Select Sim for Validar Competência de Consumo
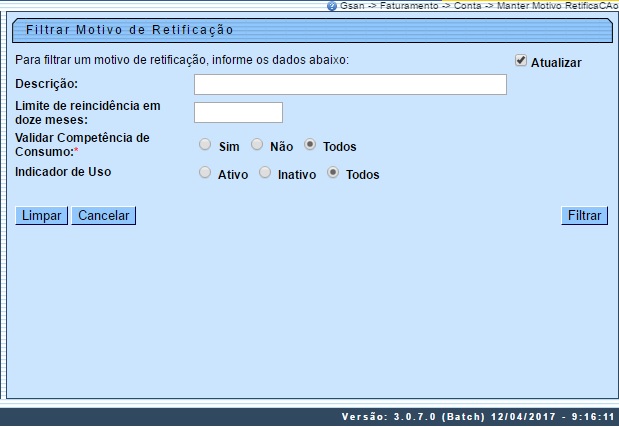The width and height of the screenshot is (619, 427). coord(205,145)
